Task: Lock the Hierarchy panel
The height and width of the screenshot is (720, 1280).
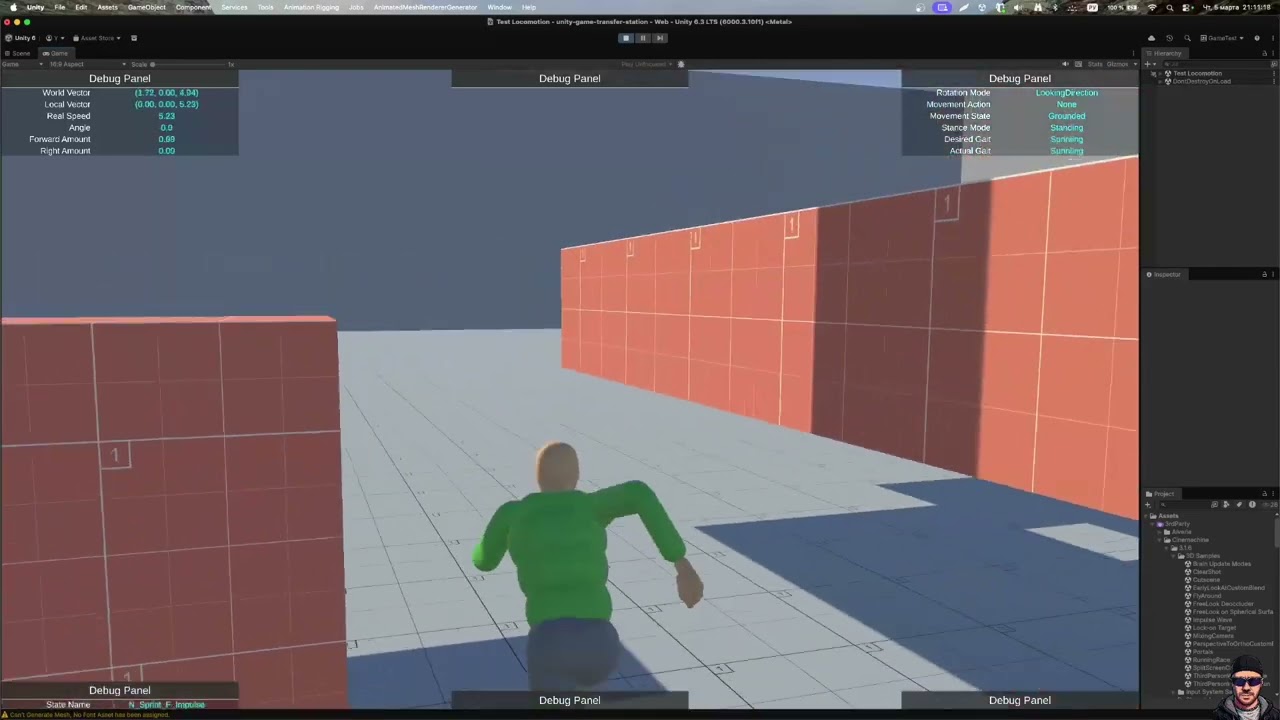Action: point(1264,53)
